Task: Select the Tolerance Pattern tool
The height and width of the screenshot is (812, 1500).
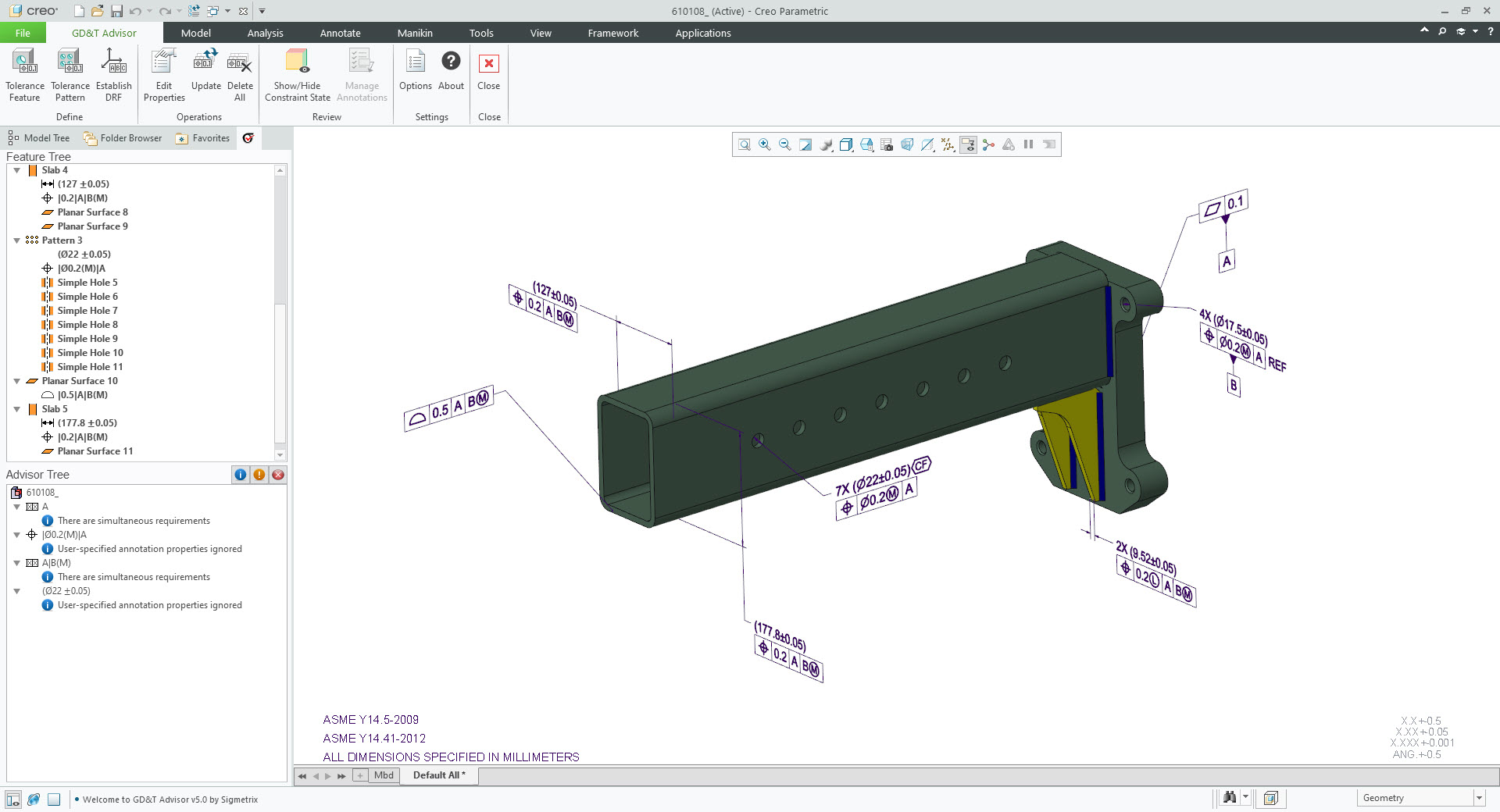Action: click(70, 74)
